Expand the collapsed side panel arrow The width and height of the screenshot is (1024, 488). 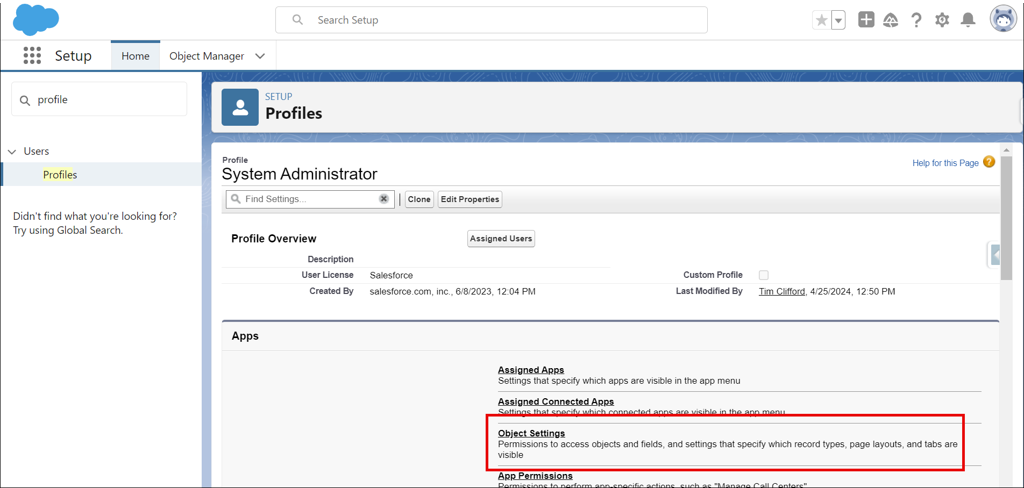(993, 255)
